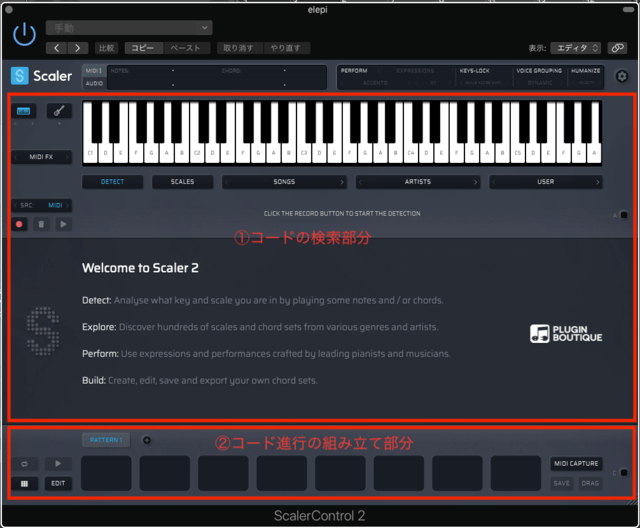Open the ARTISTS chord set menu
This screenshot has height=528, width=640.
[x=418, y=182]
